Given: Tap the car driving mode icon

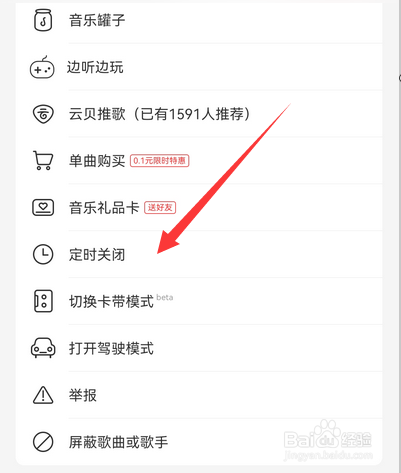Looking at the screenshot, I should [x=43, y=348].
